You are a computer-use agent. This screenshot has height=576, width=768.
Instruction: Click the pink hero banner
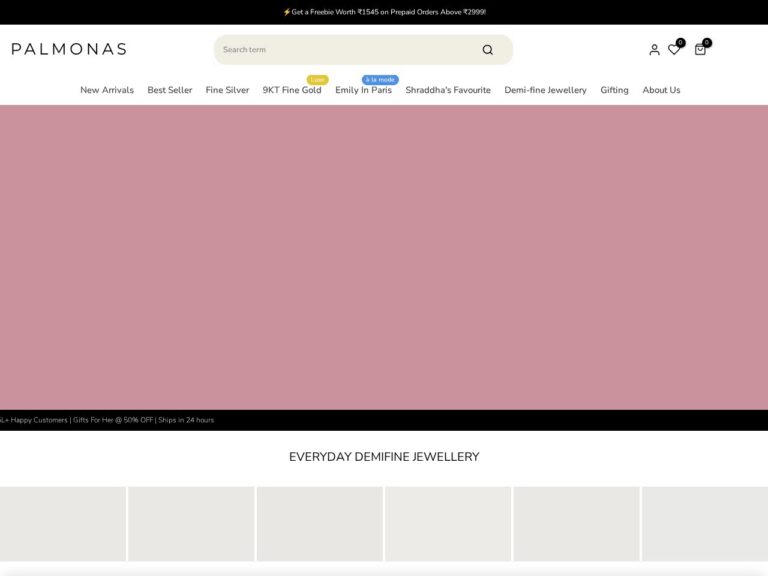tap(384, 257)
